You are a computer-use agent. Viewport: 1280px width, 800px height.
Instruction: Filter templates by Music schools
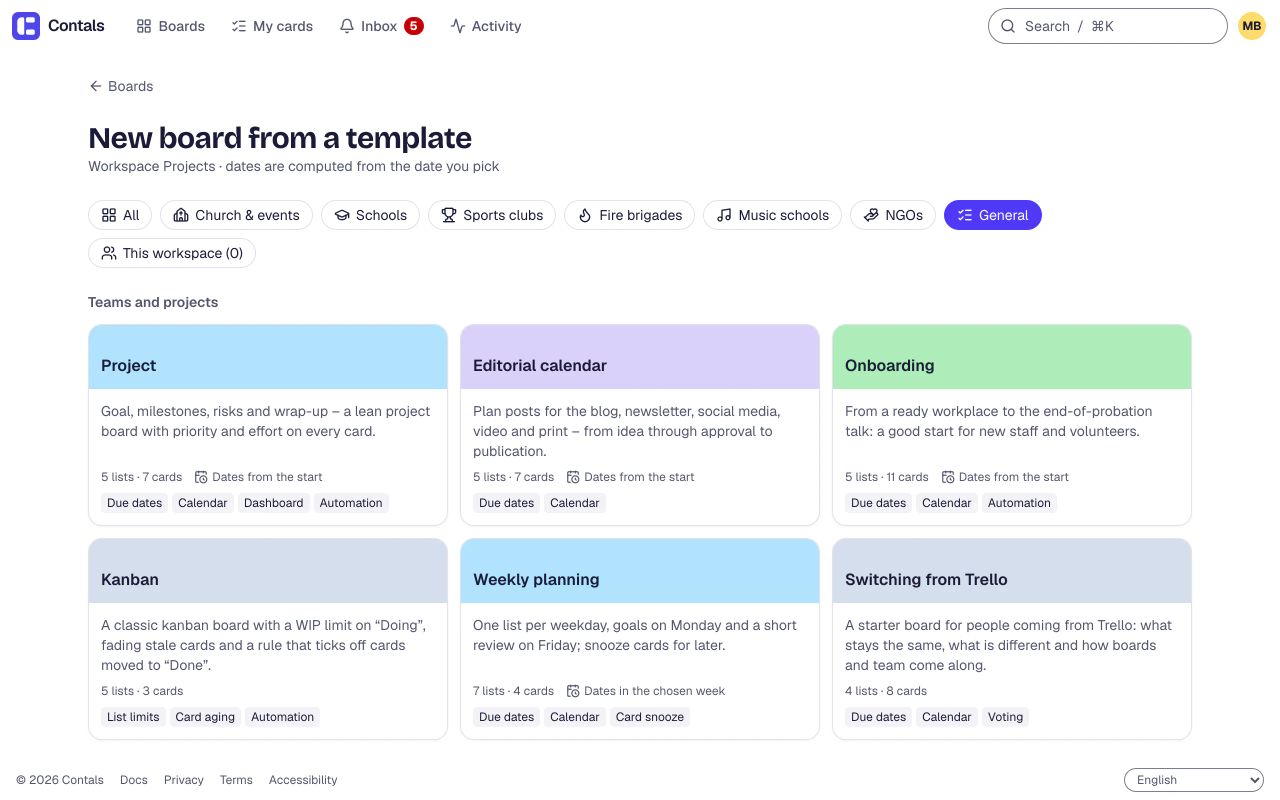(772, 215)
